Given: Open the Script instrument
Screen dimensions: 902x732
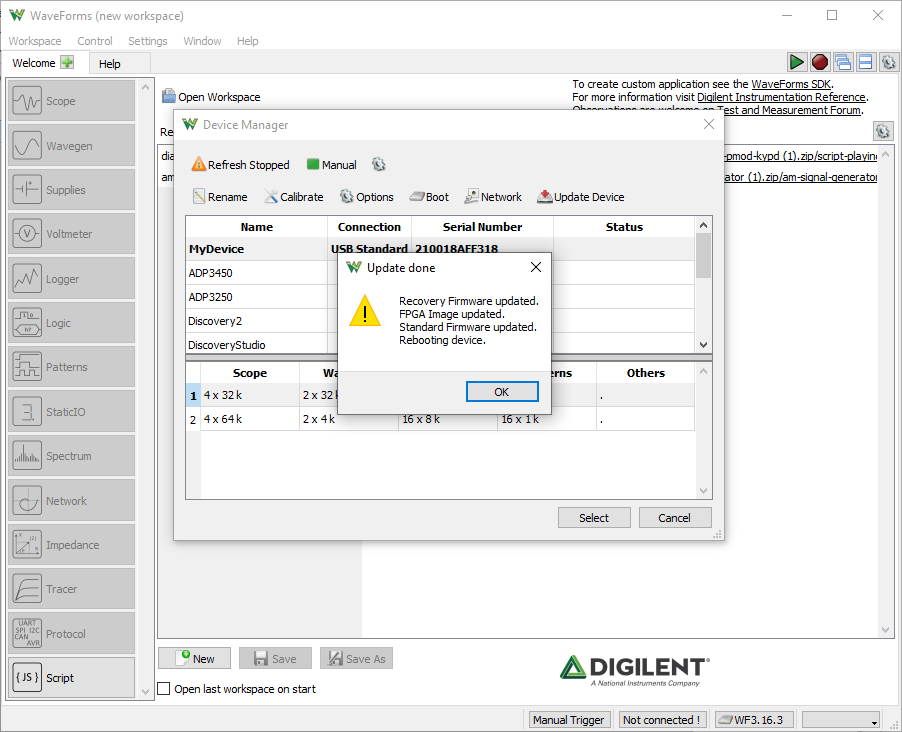Looking at the screenshot, I should tap(71, 678).
